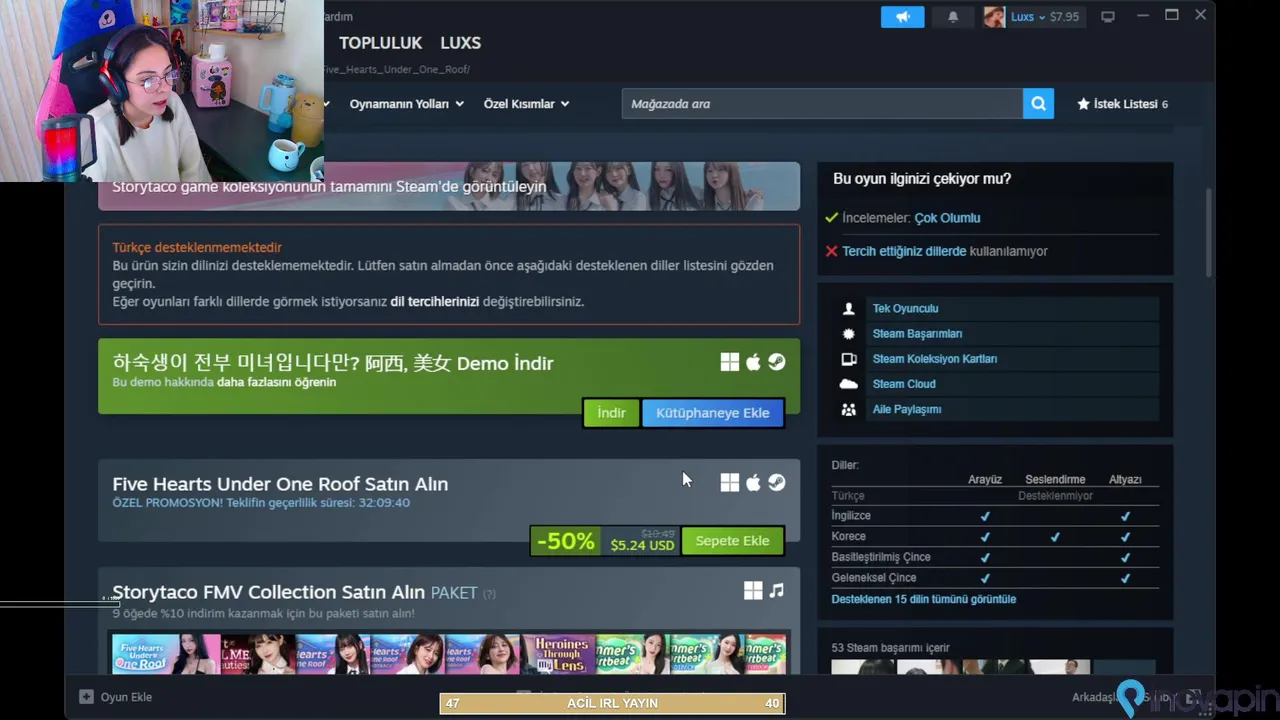
Task: Open the megaphone announcements button
Action: pos(902,17)
